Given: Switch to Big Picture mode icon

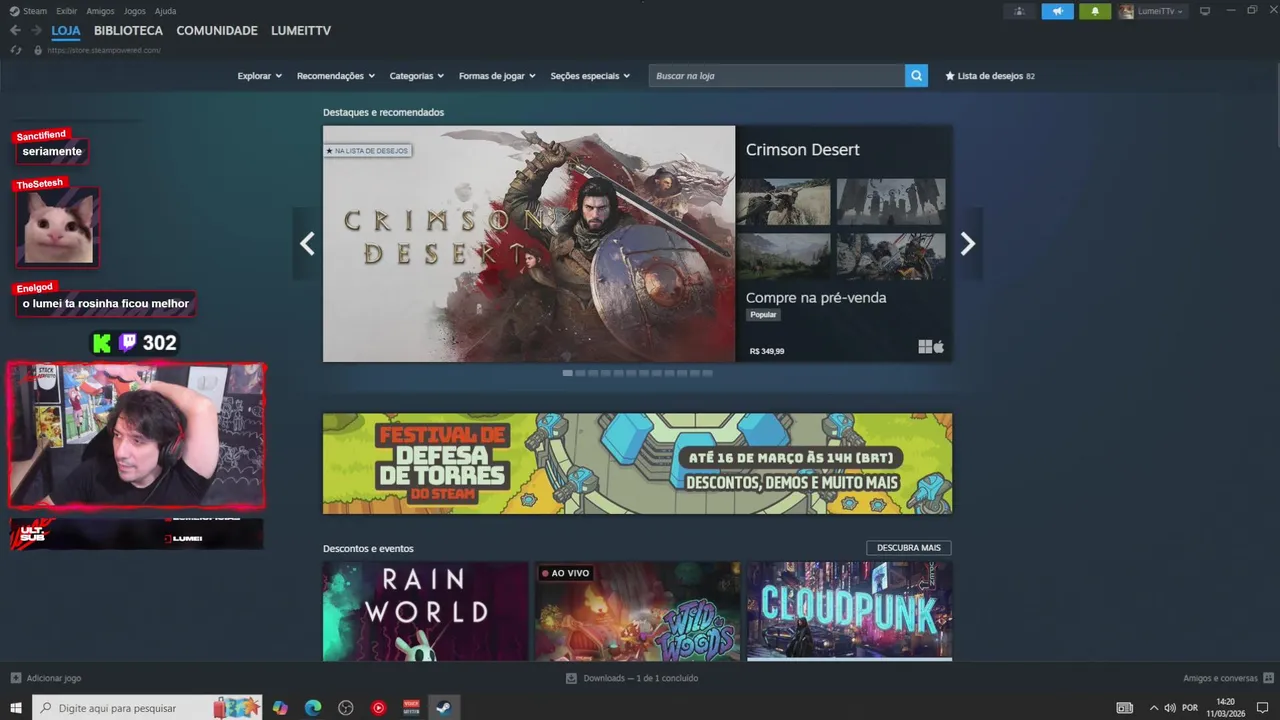Looking at the screenshot, I should coord(1205,11).
